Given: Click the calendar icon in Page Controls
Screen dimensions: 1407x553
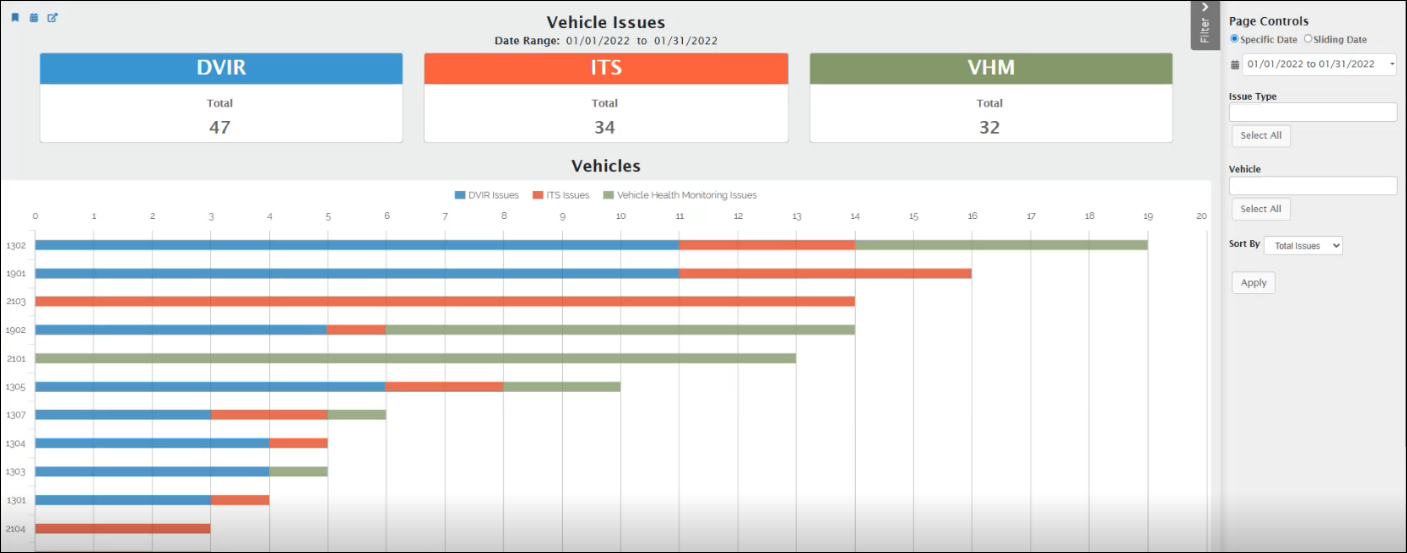Looking at the screenshot, I should click(1234, 64).
